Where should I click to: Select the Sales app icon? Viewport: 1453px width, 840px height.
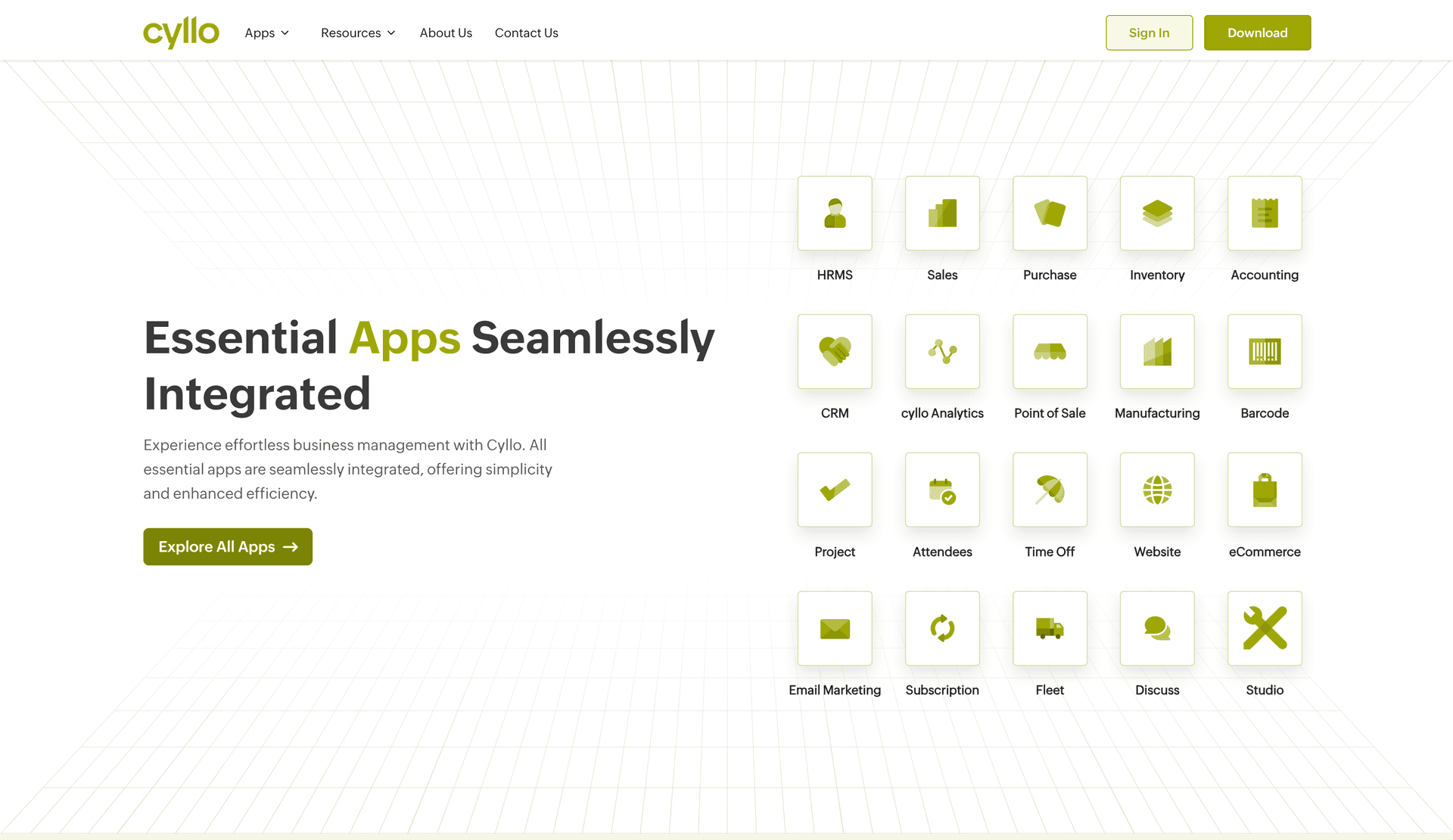coord(941,213)
